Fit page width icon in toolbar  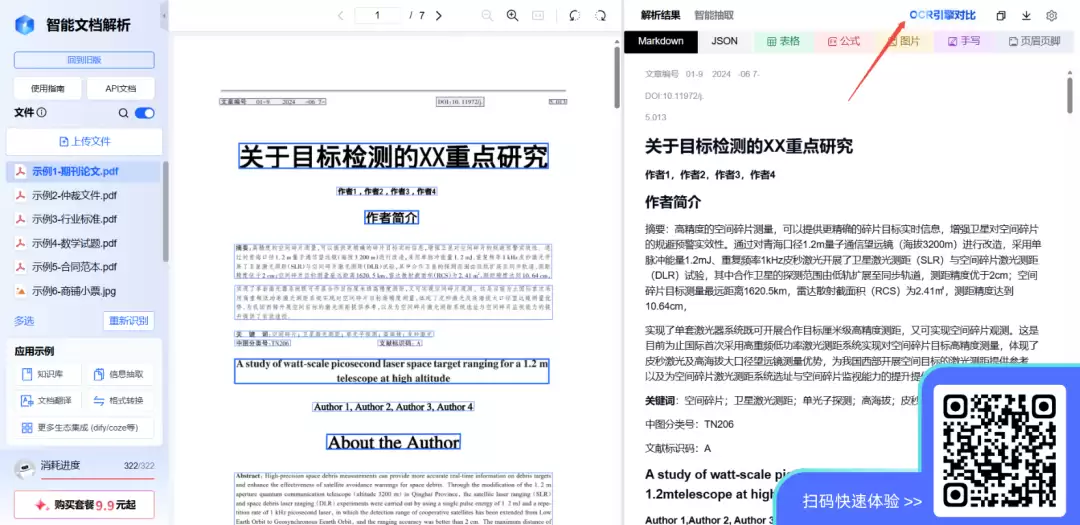538,15
